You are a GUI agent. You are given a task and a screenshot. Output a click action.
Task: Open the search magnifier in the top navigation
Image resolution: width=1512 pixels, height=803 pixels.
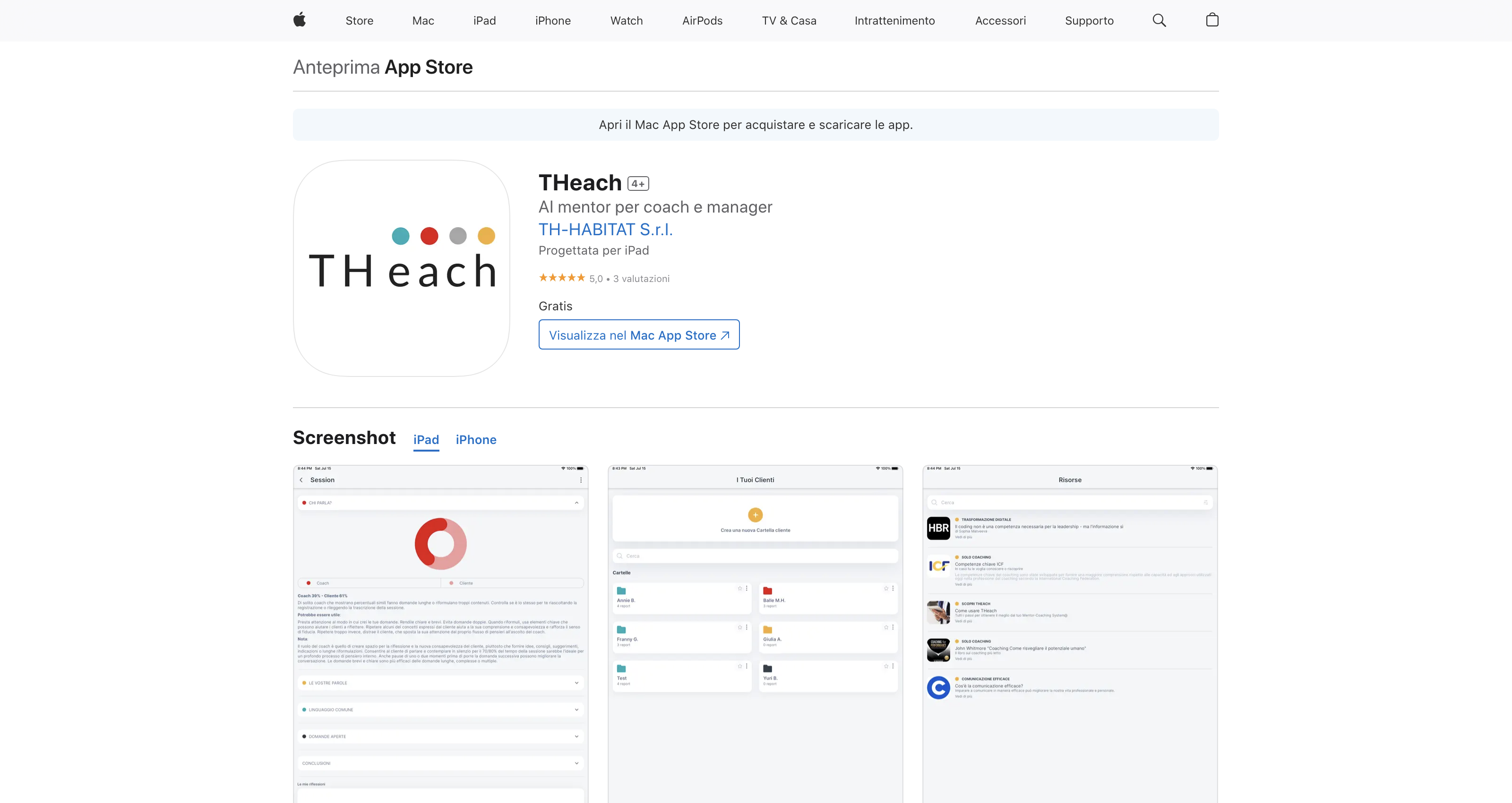pyautogui.click(x=1159, y=20)
